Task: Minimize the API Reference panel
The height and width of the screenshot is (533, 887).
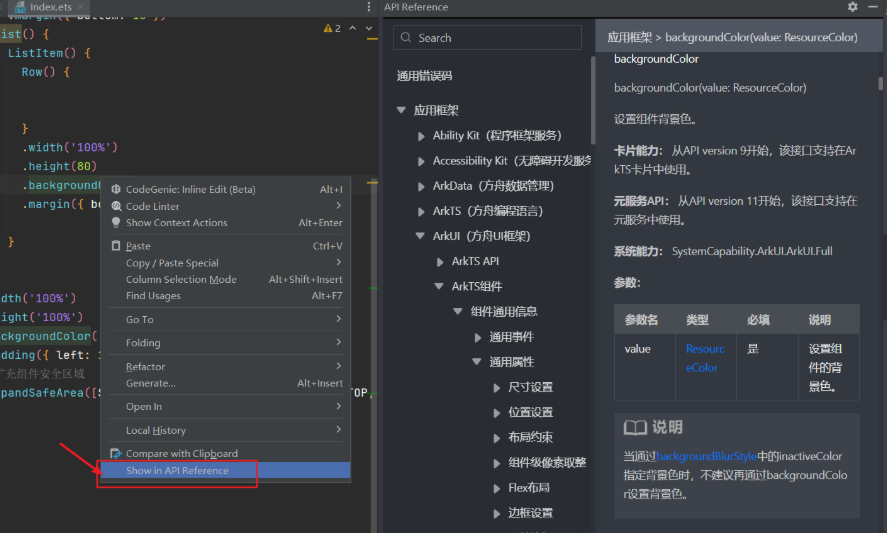Action: click(873, 7)
